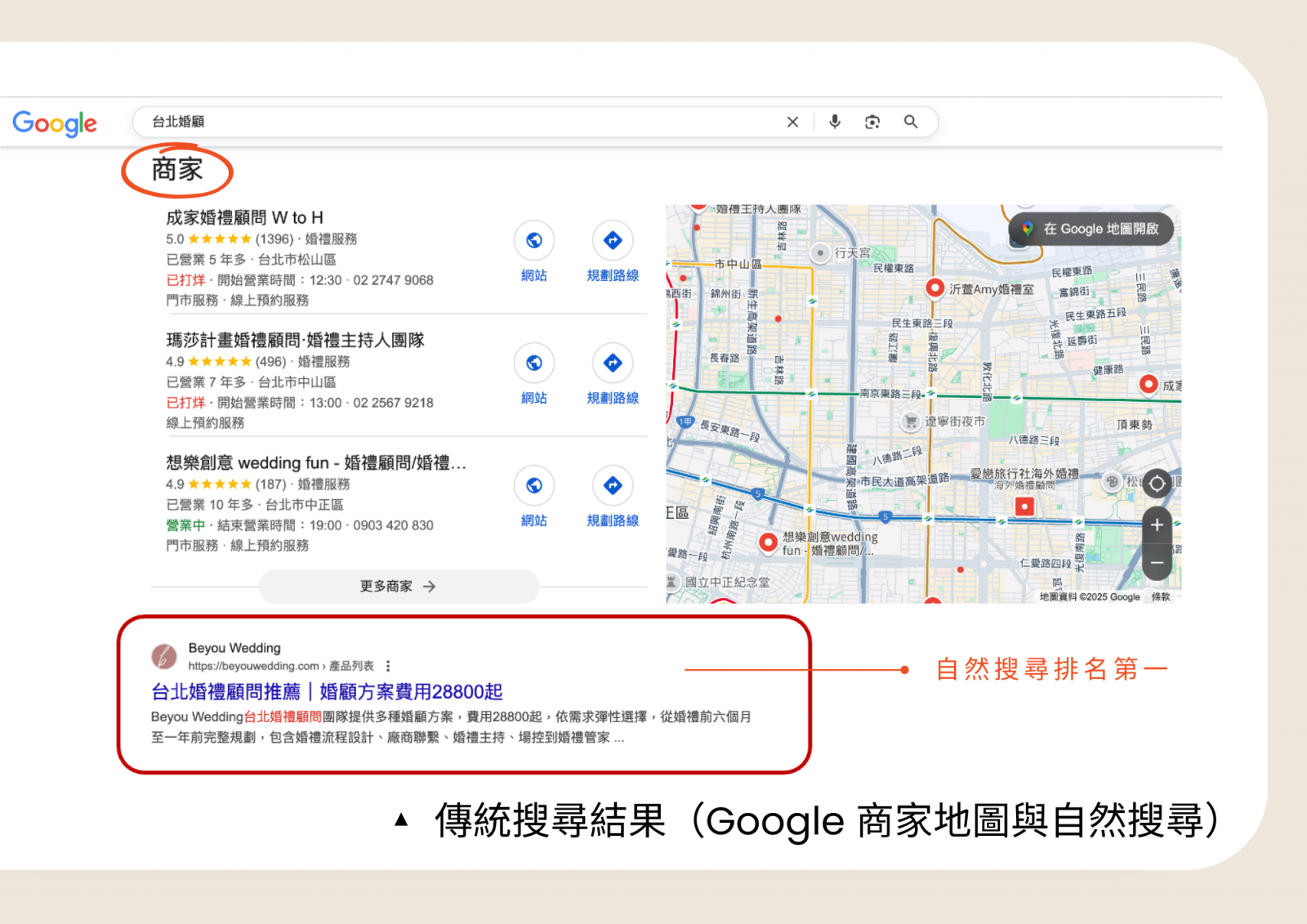The width and height of the screenshot is (1307, 924).
Task: Open the 想樂創意 wedding fun business listing
Action: click(316, 463)
